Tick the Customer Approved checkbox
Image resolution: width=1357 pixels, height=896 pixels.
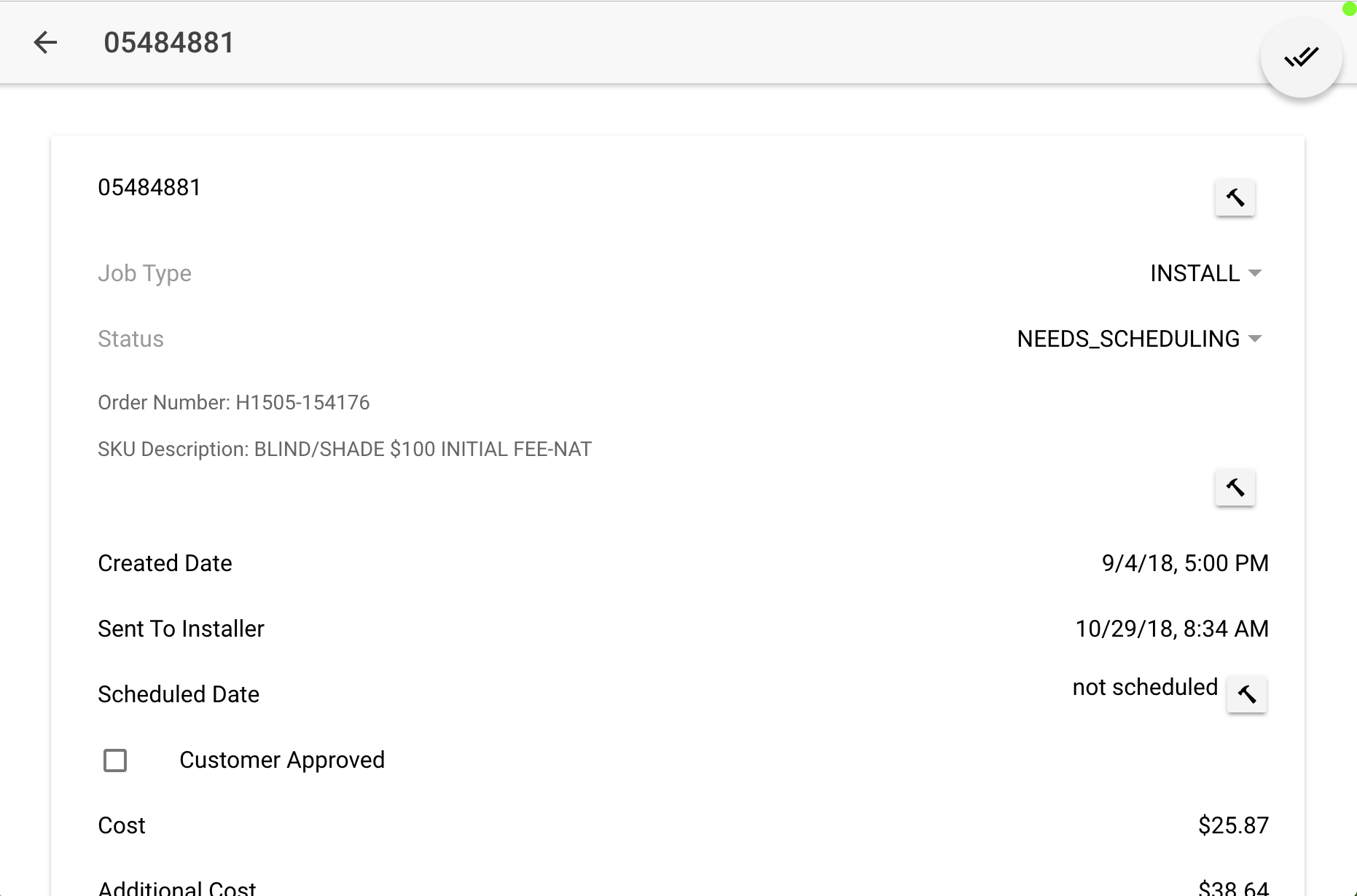click(115, 760)
